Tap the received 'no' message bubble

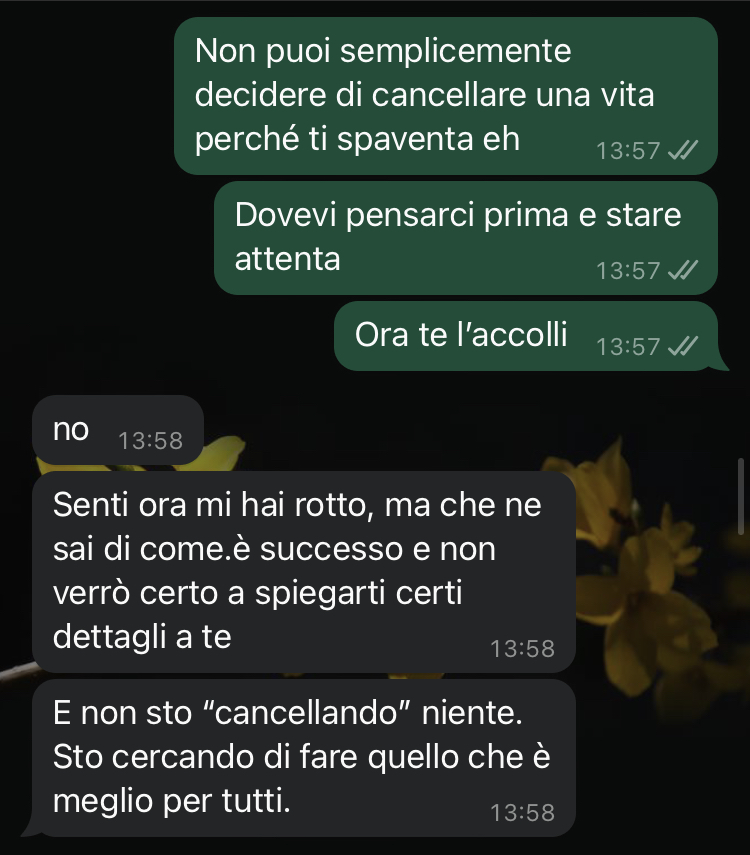pos(118,430)
